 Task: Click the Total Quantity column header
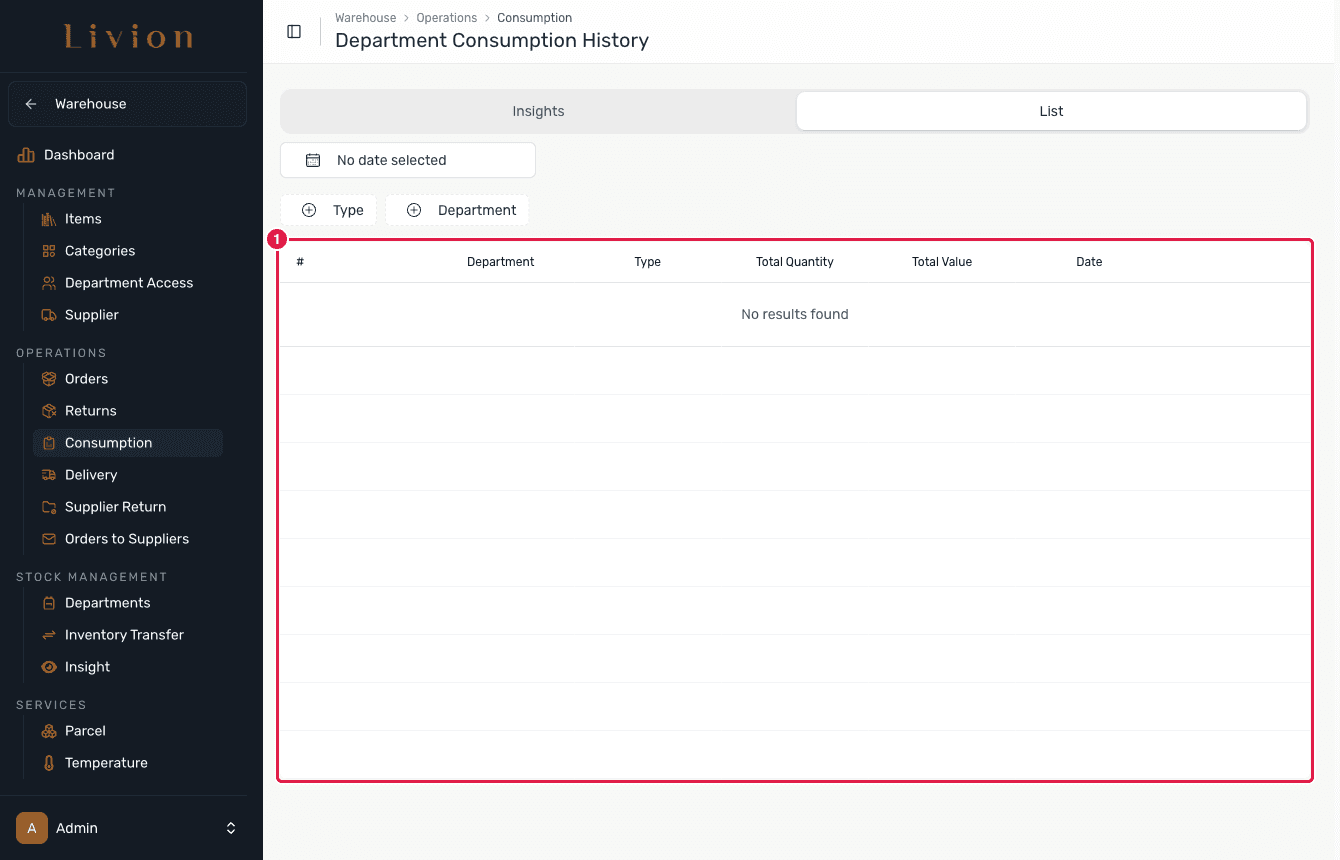click(x=795, y=262)
